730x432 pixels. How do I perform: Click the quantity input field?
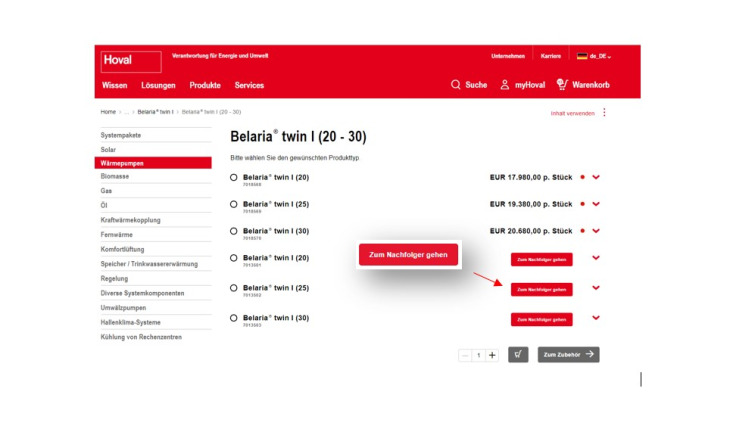pos(478,355)
